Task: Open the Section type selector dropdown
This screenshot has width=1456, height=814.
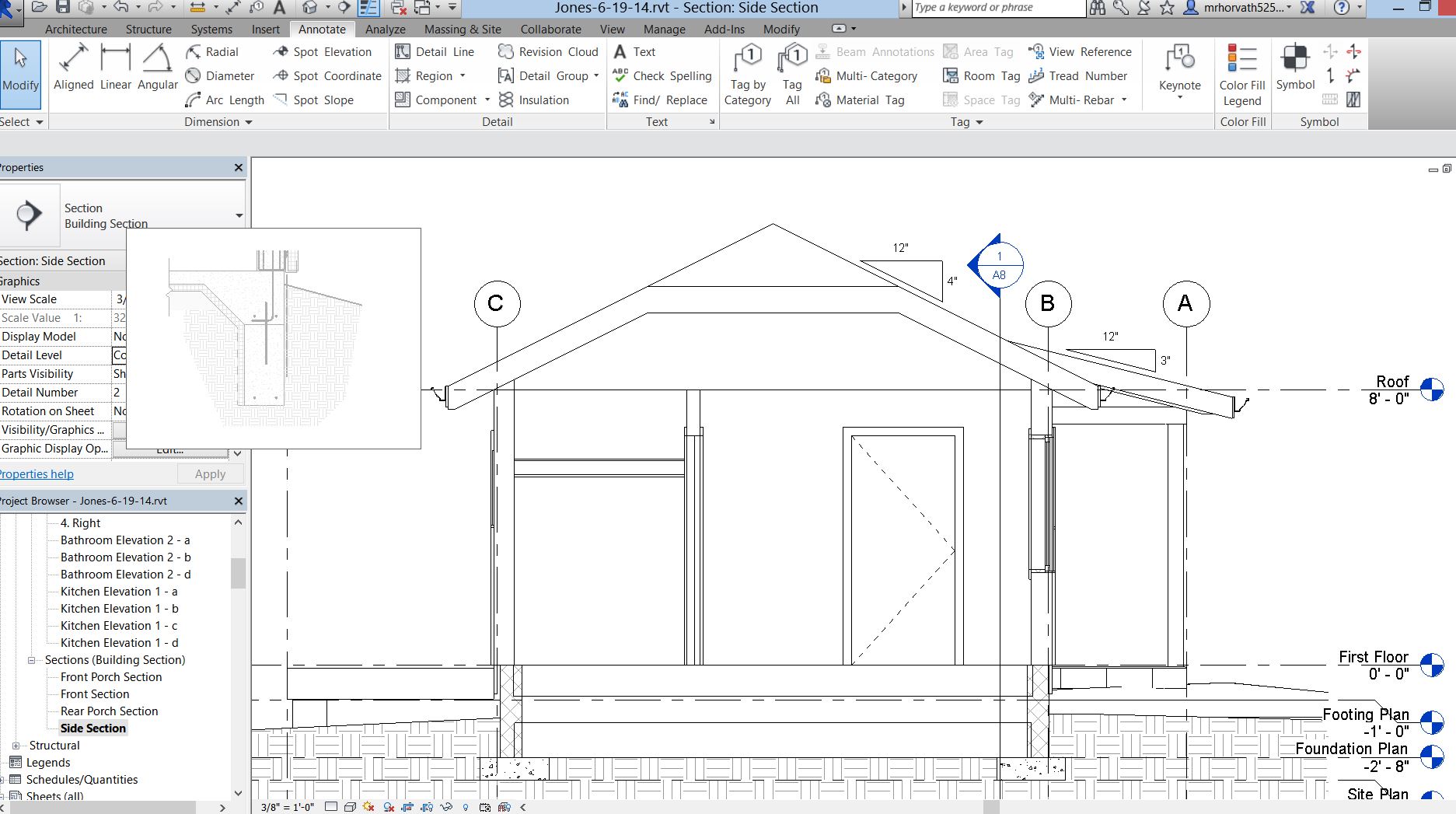Action: [x=239, y=215]
